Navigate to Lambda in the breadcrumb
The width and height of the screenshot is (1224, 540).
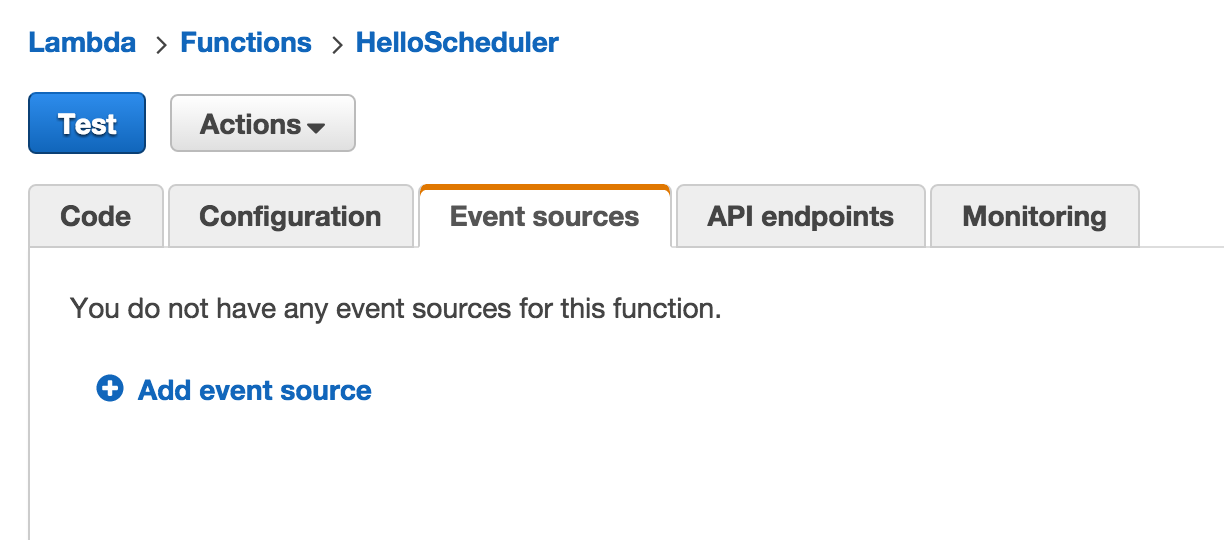click(x=82, y=43)
